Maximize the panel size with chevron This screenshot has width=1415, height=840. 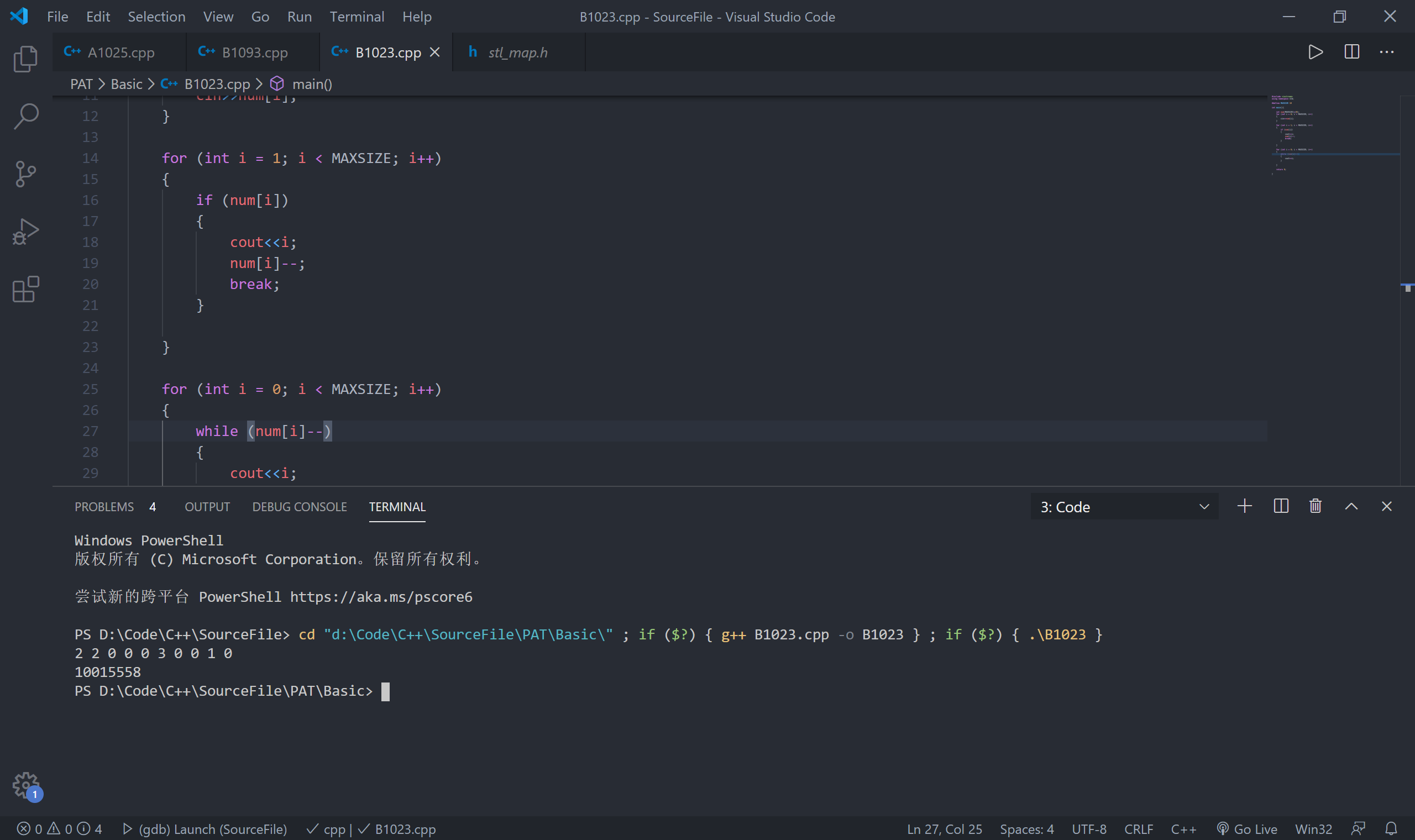[1351, 506]
